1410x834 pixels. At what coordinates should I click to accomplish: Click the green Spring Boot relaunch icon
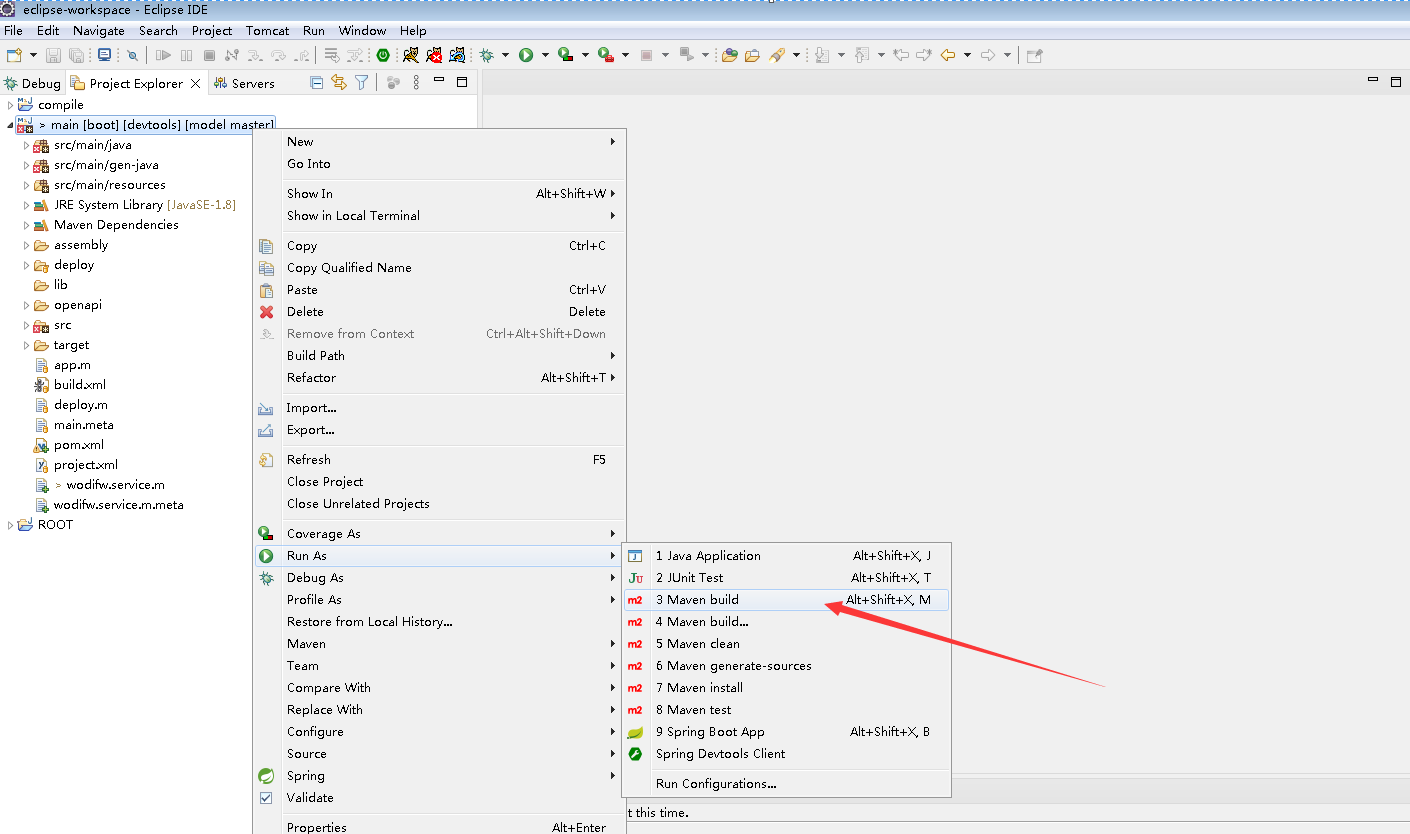click(382, 55)
